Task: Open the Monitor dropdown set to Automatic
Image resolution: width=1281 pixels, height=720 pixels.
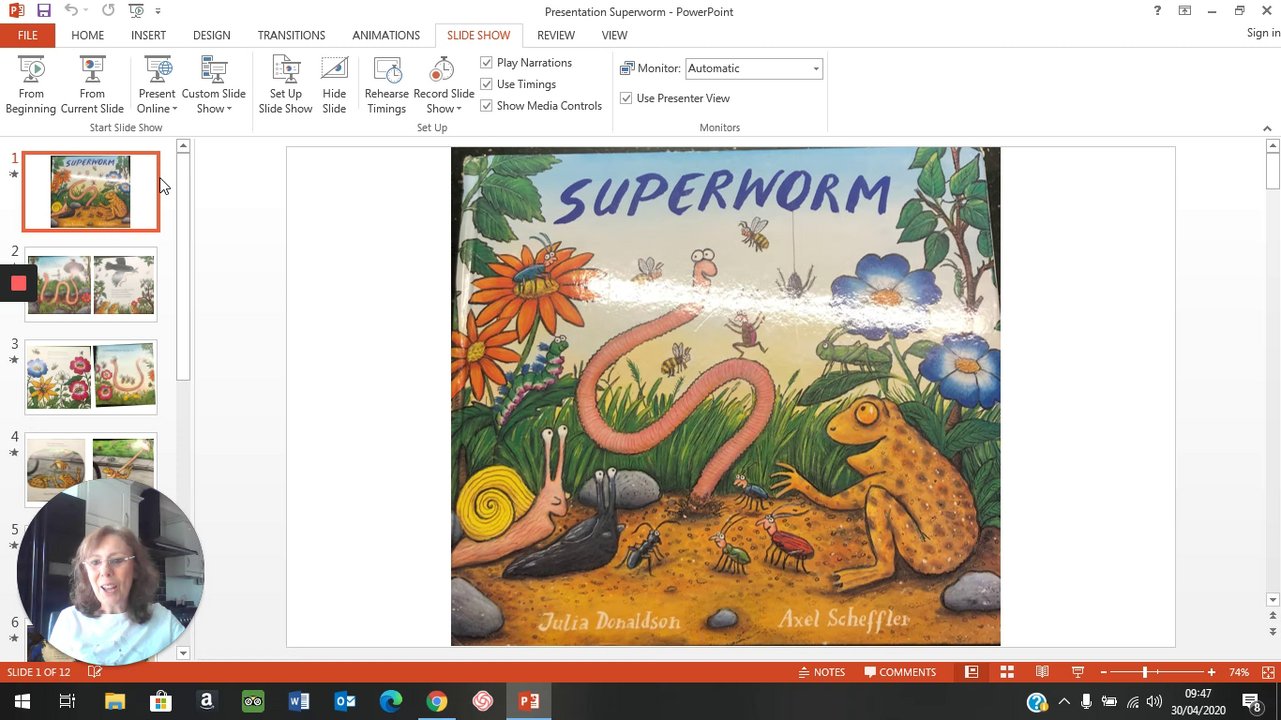Action: coord(754,68)
